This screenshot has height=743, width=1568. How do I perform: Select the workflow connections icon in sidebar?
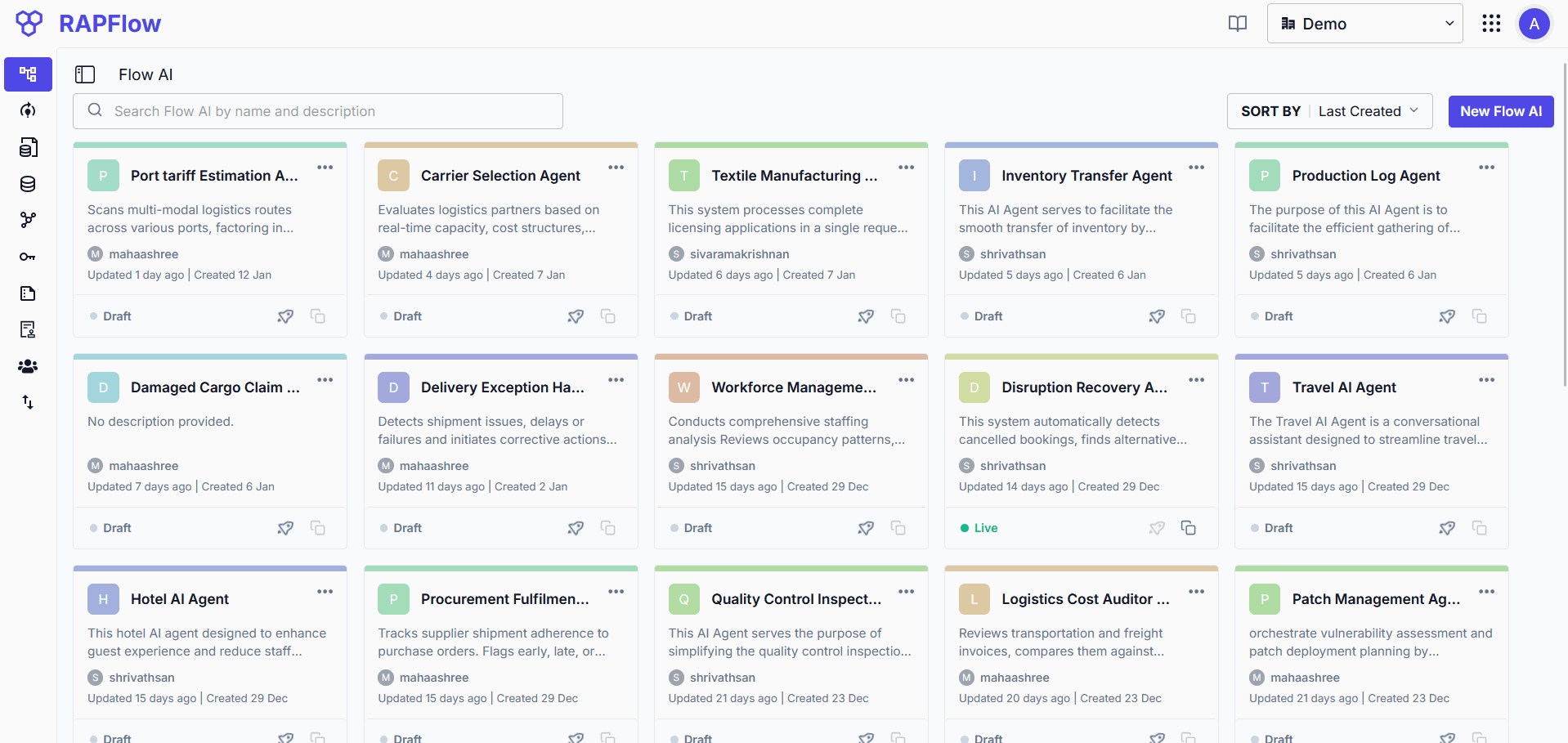27,220
